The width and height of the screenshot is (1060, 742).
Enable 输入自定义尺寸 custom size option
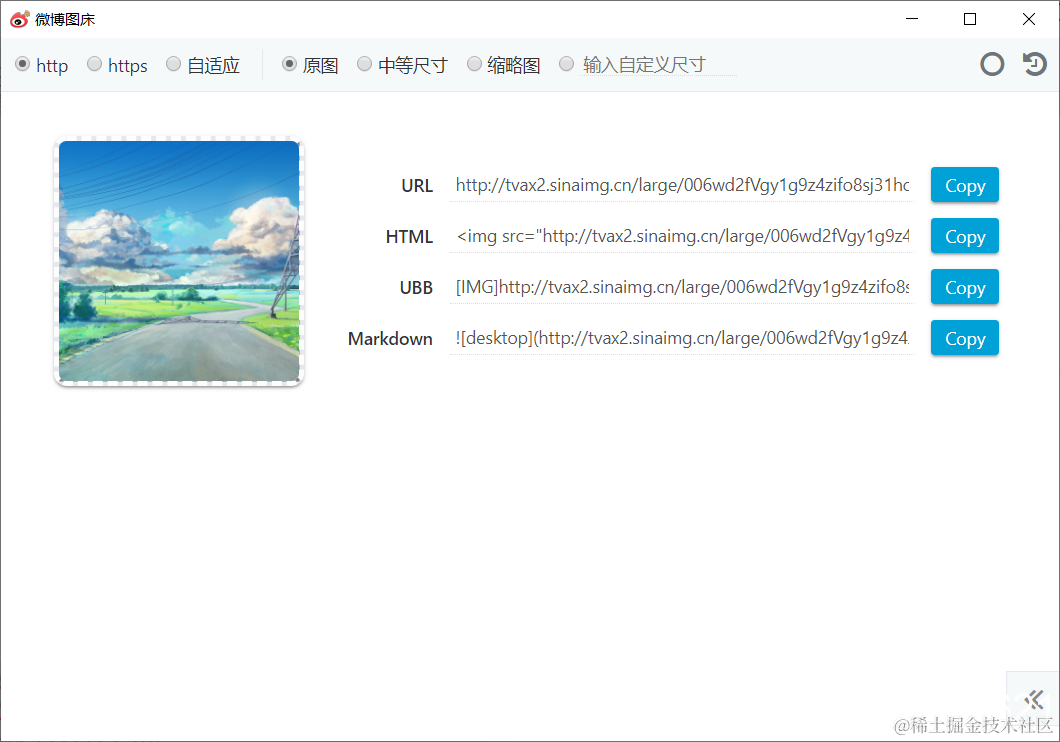tap(566, 64)
